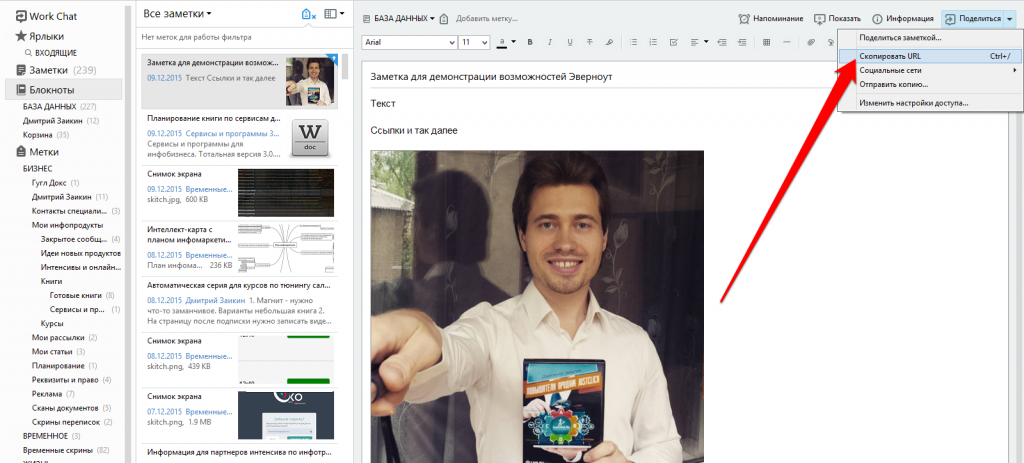Click the Добавить метку field
This screenshot has width=1024, height=463.
click(x=487, y=19)
